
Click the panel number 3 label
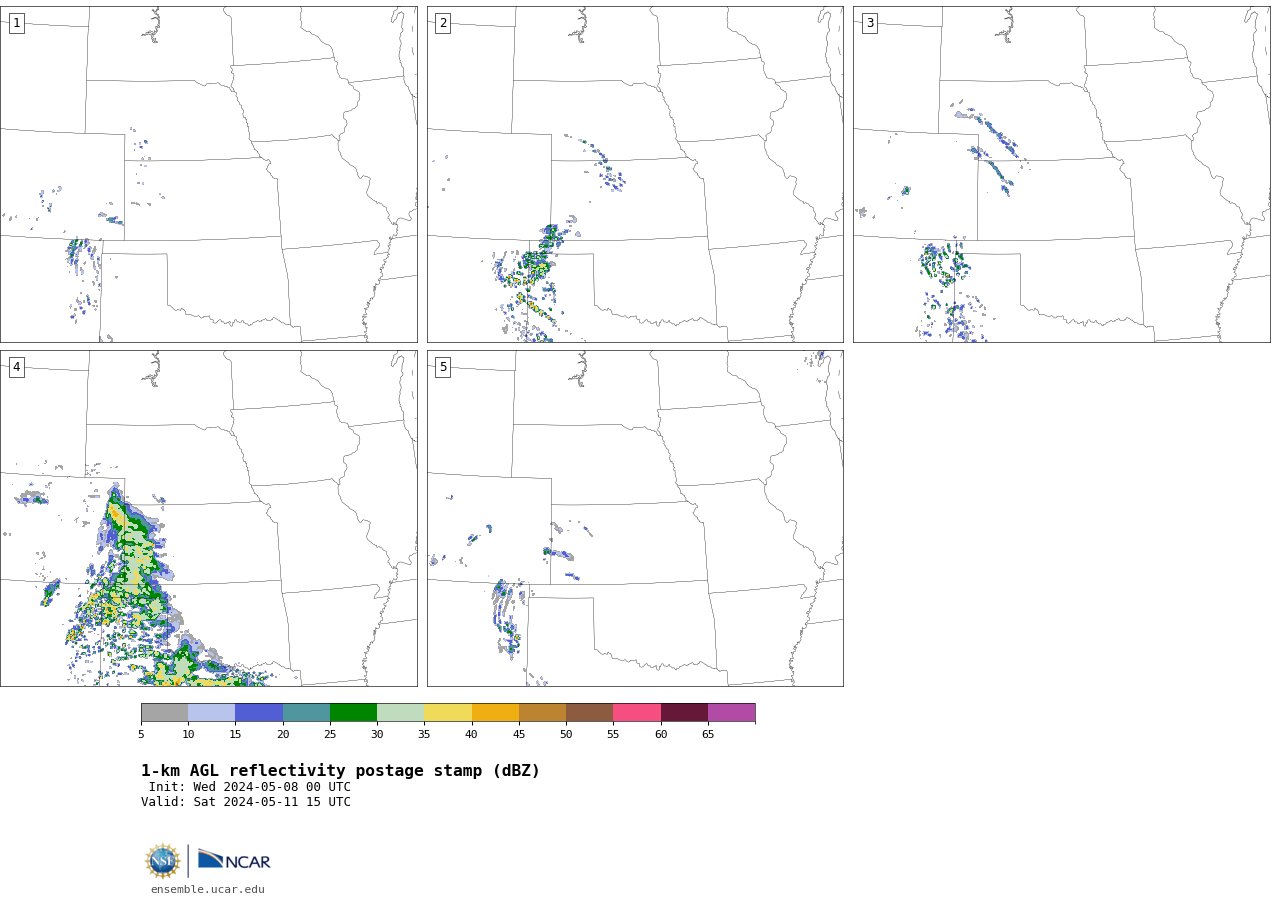point(869,23)
